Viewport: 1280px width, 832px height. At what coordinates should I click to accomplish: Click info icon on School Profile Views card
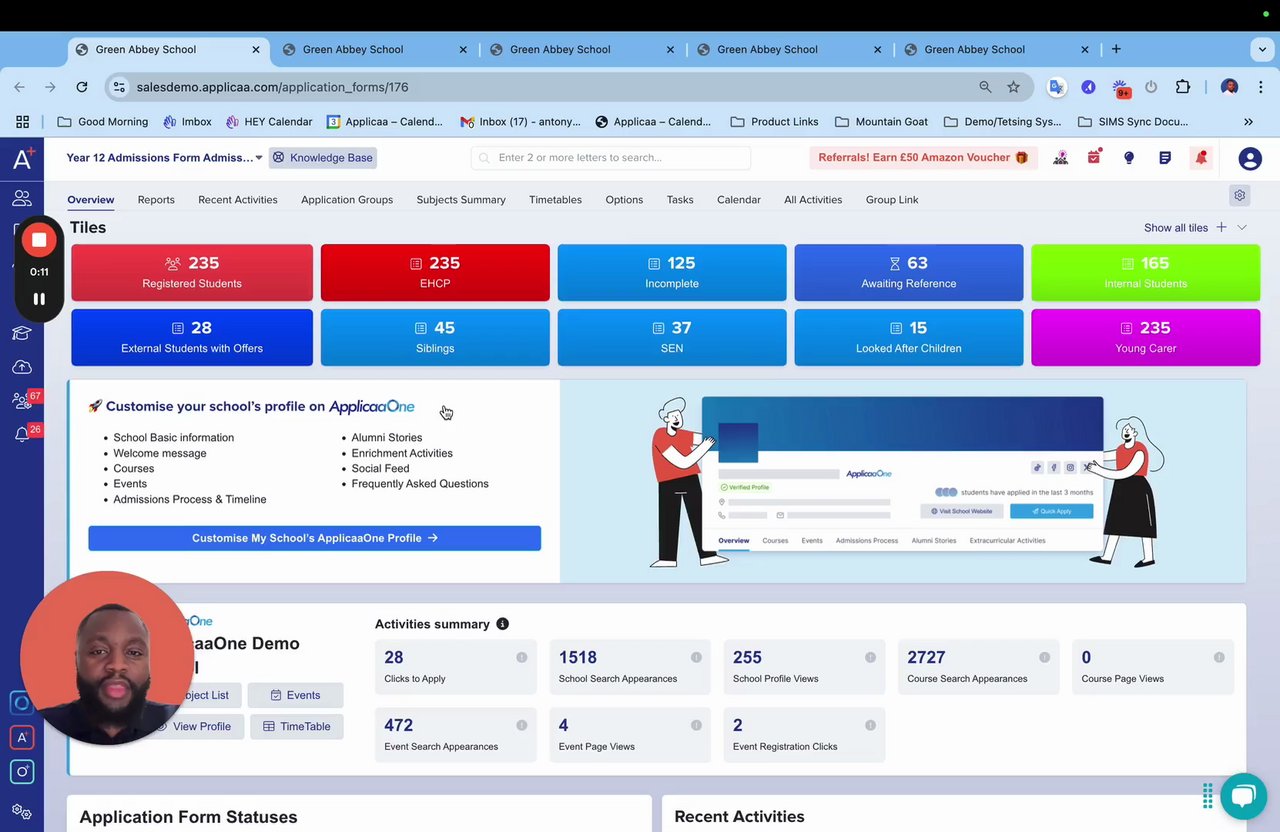[x=870, y=657]
